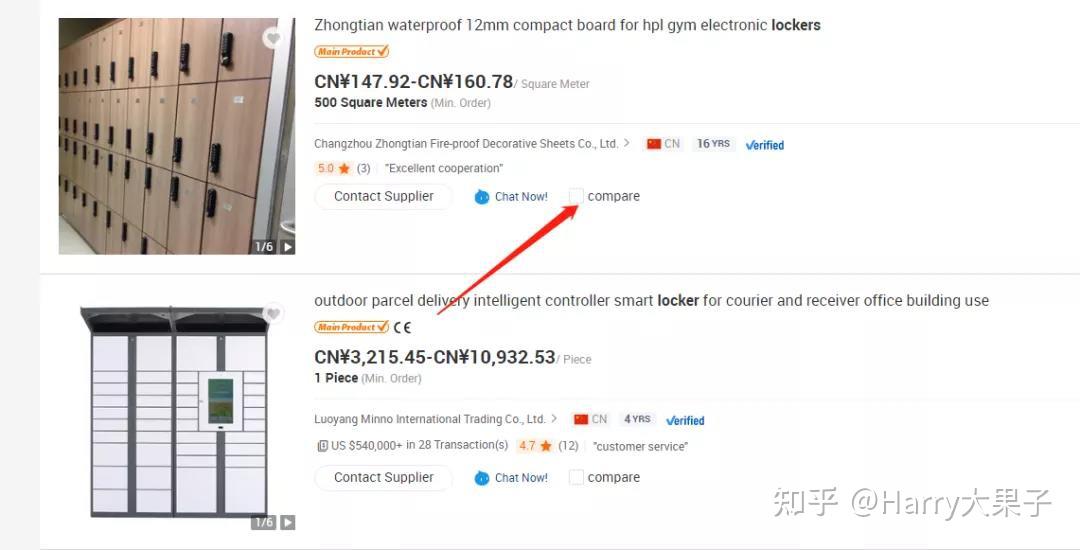Open outdoor parcel delivery smart locker title

coord(651,301)
